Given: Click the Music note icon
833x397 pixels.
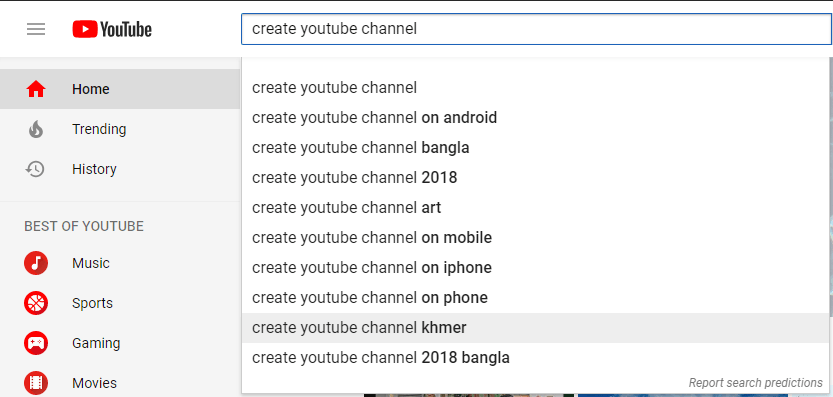Looking at the screenshot, I should [x=36, y=263].
